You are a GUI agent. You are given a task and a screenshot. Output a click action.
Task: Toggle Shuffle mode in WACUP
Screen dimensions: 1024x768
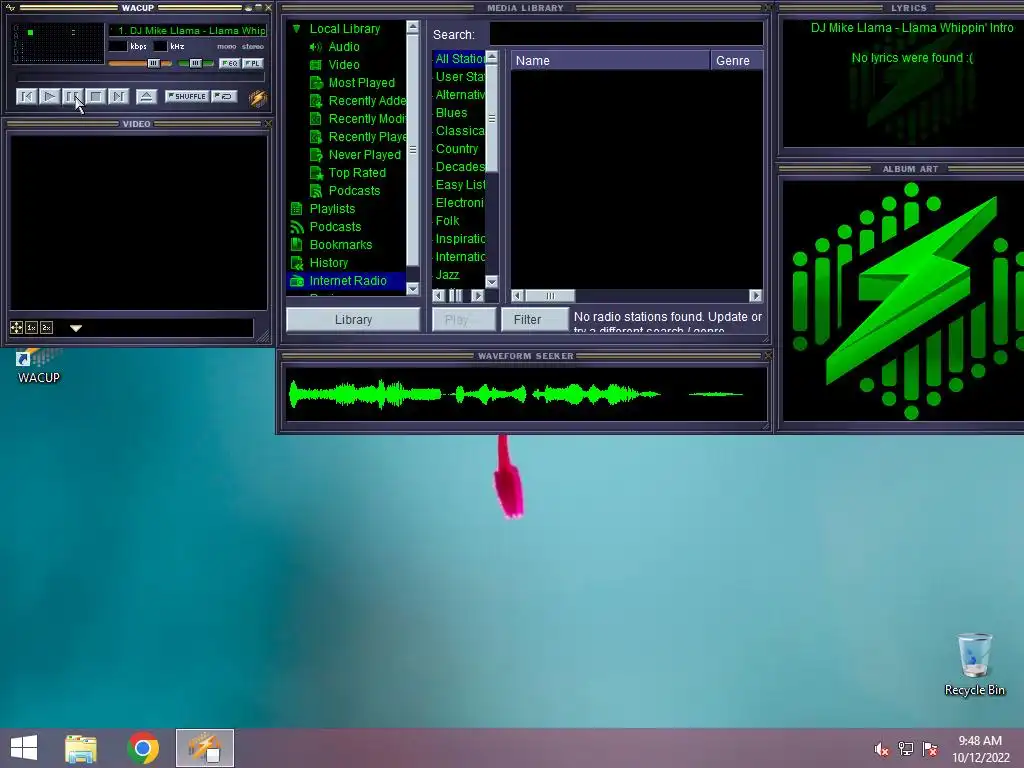tap(187, 97)
